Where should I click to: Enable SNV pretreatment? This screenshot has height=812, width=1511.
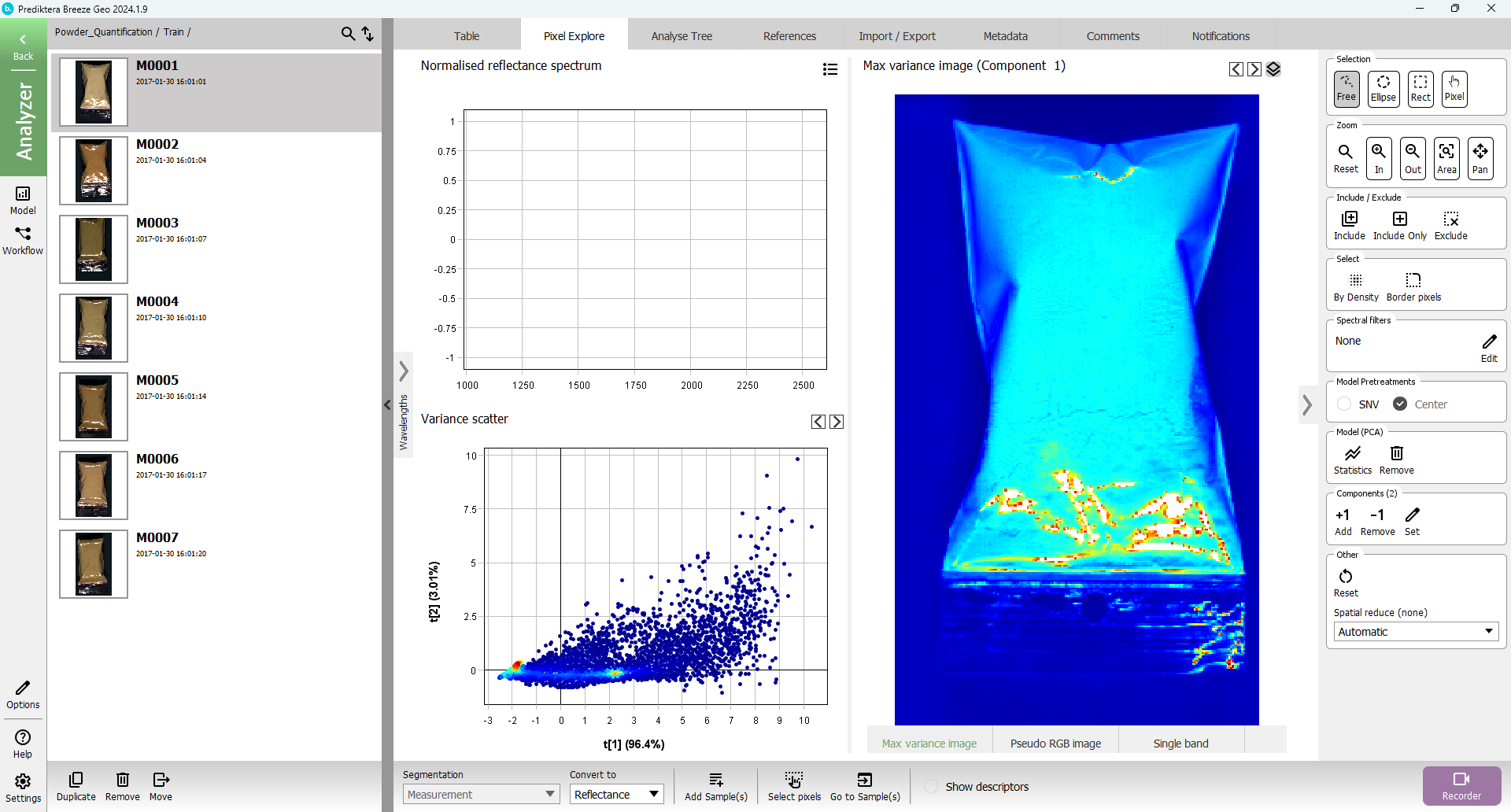point(1345,404)
